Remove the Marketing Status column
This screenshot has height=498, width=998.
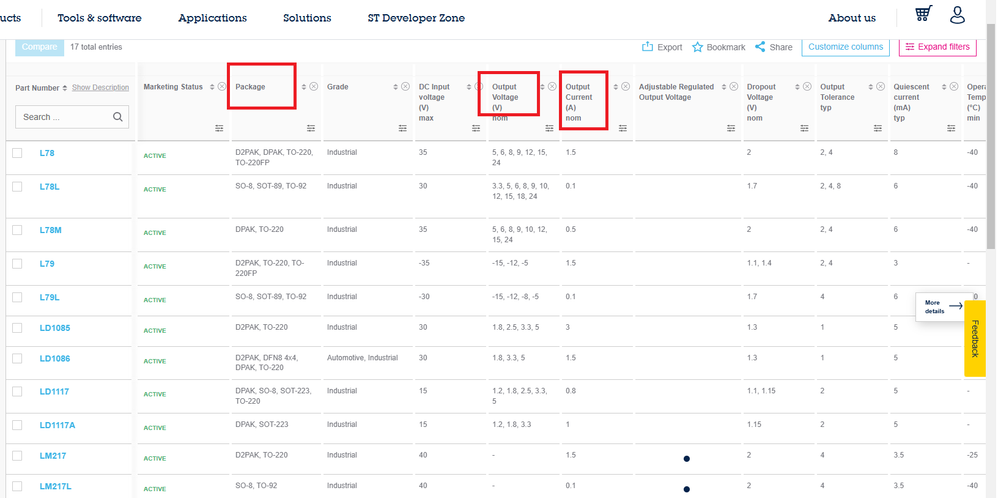coord(221,87)
